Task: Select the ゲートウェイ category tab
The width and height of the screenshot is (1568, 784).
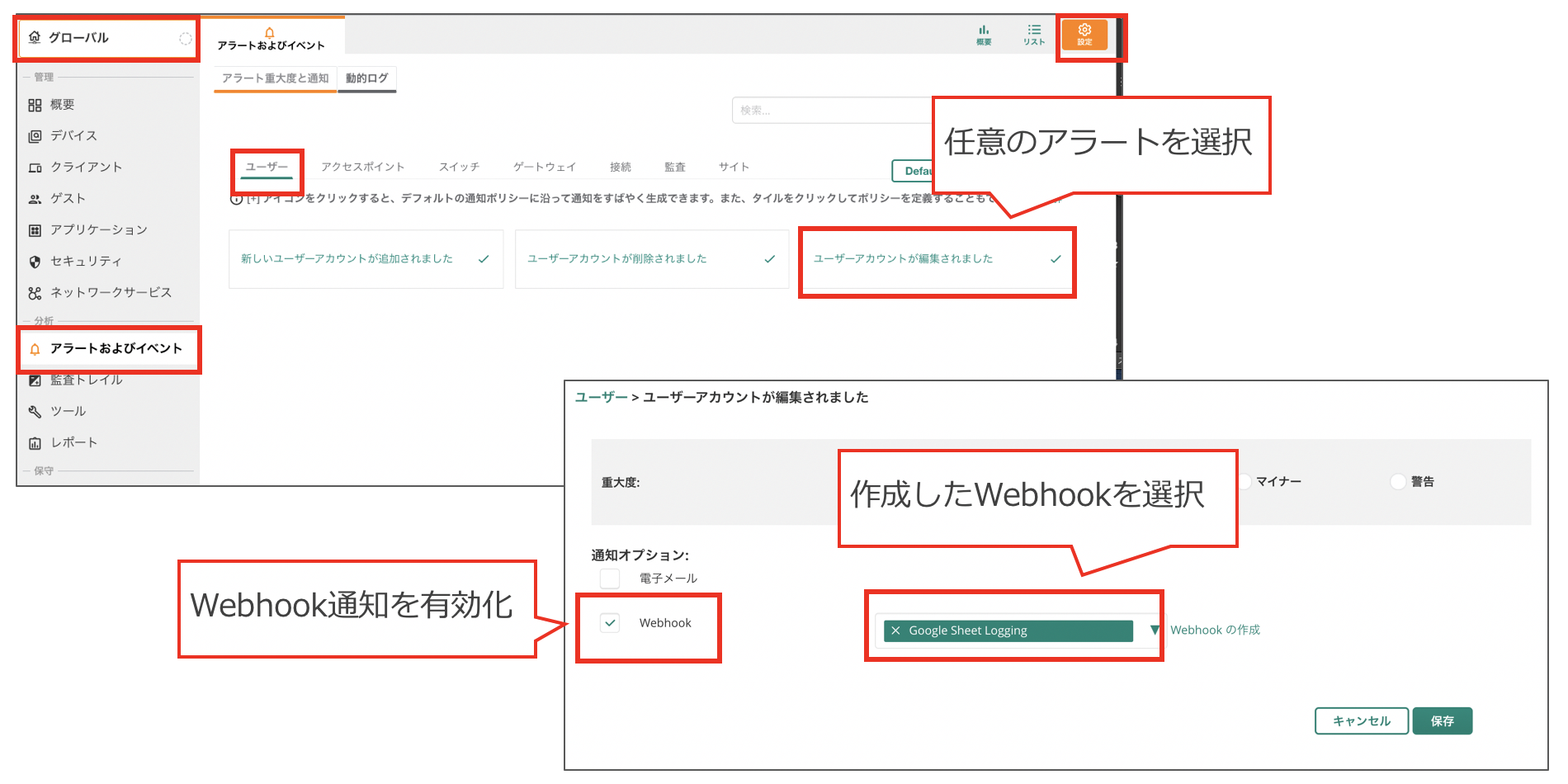Action: [545, 168]
